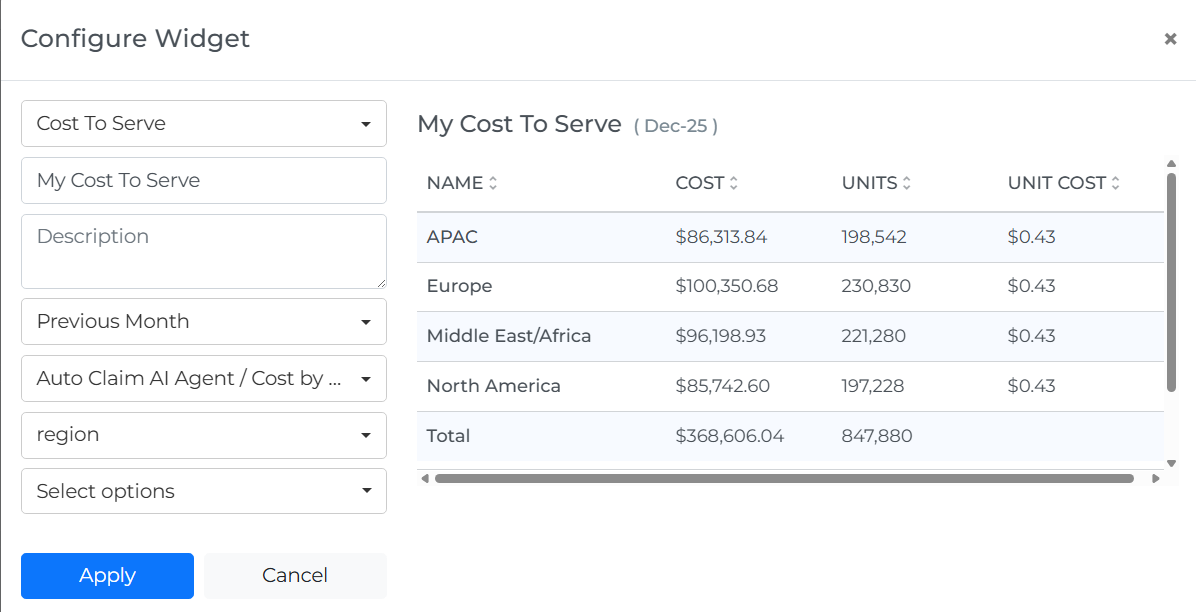1196x612 pixels.
Task: Sort table by NAME column icon
Action: tap(493, 183)
